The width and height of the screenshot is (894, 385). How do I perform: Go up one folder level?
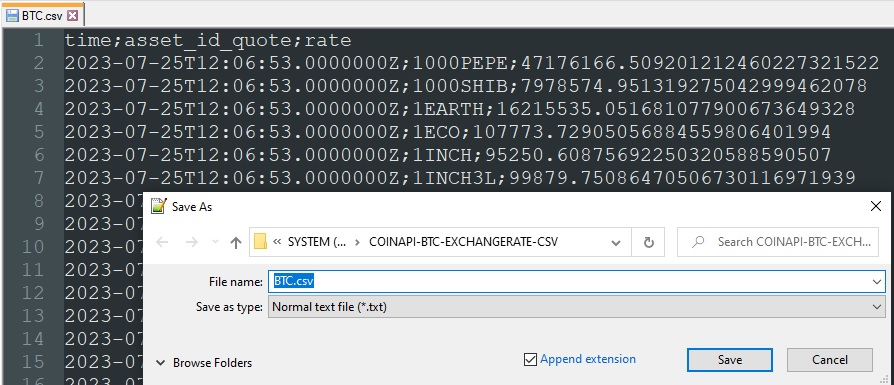click(x=235, y=242)
